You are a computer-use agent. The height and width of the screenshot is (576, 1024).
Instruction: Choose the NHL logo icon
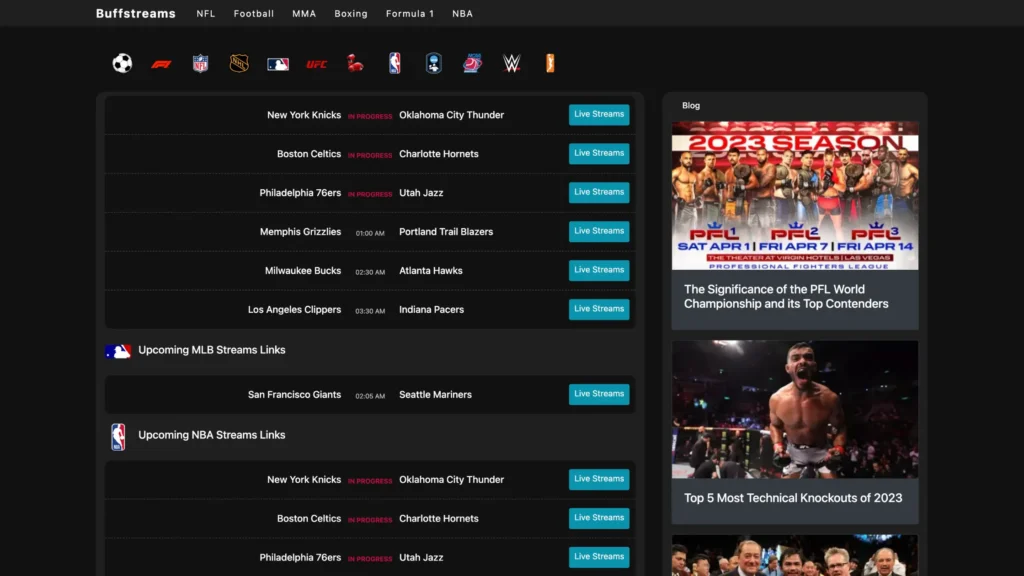pos(239,63)
